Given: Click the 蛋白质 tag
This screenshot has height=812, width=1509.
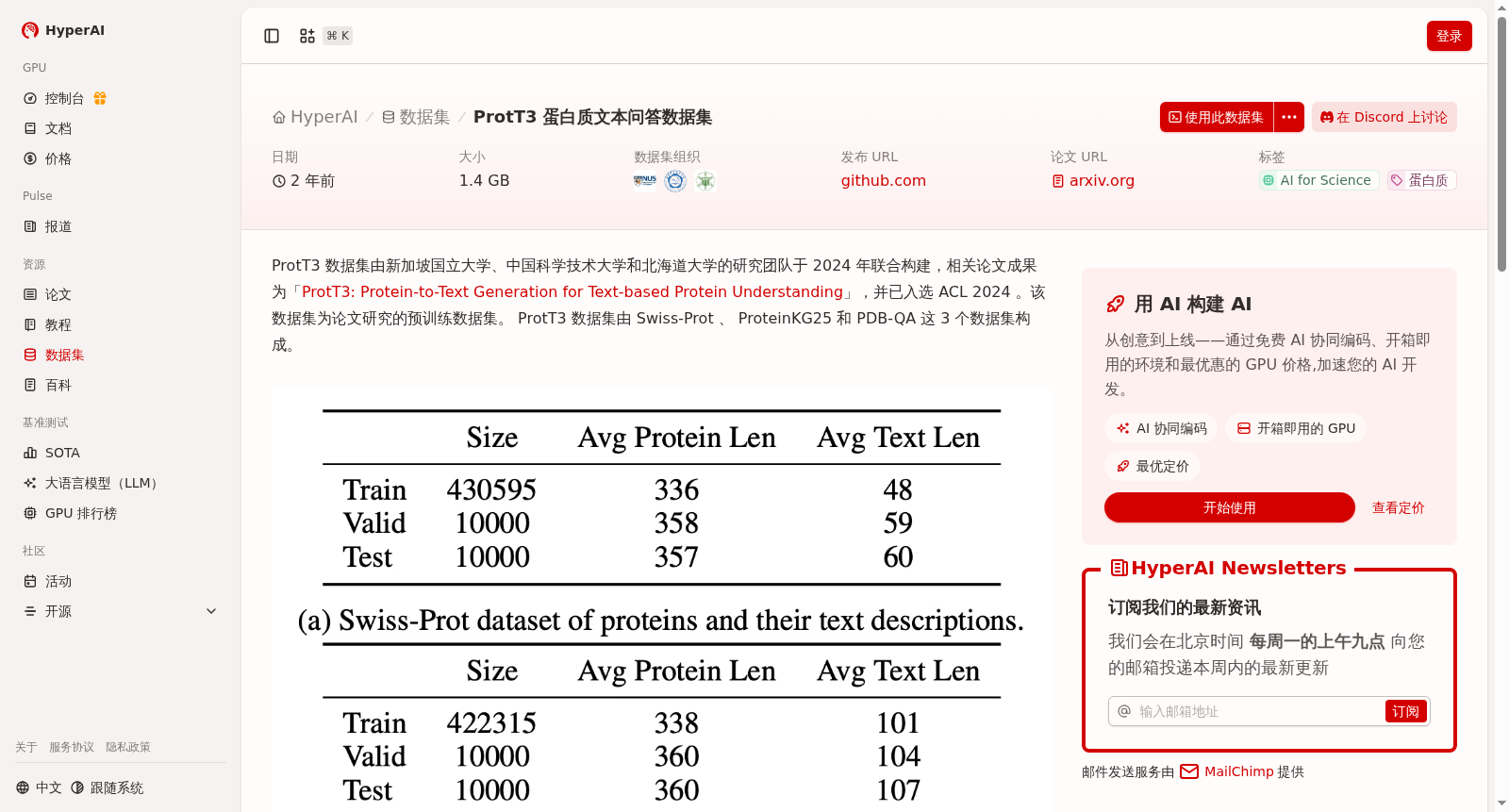Looking at the screenshot, I should pos(1421,180).
